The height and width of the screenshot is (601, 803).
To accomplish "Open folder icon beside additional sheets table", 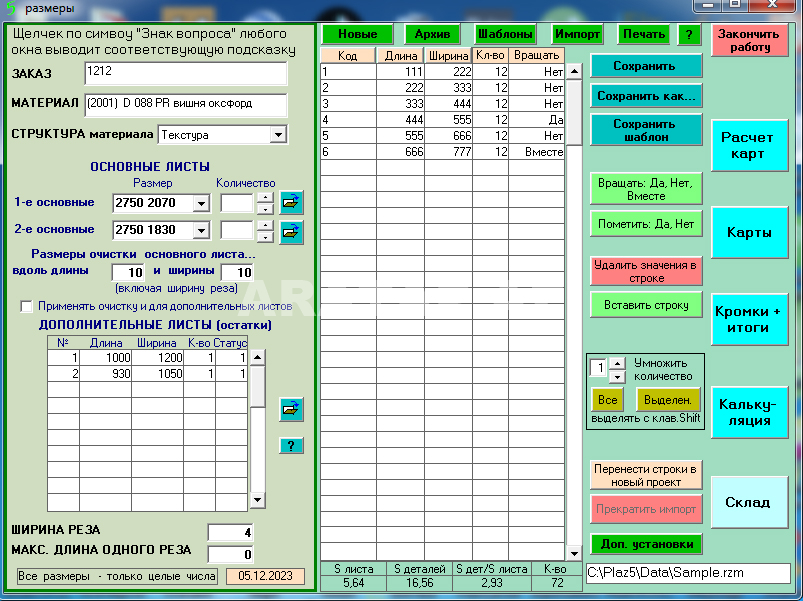I will [291, 409].
